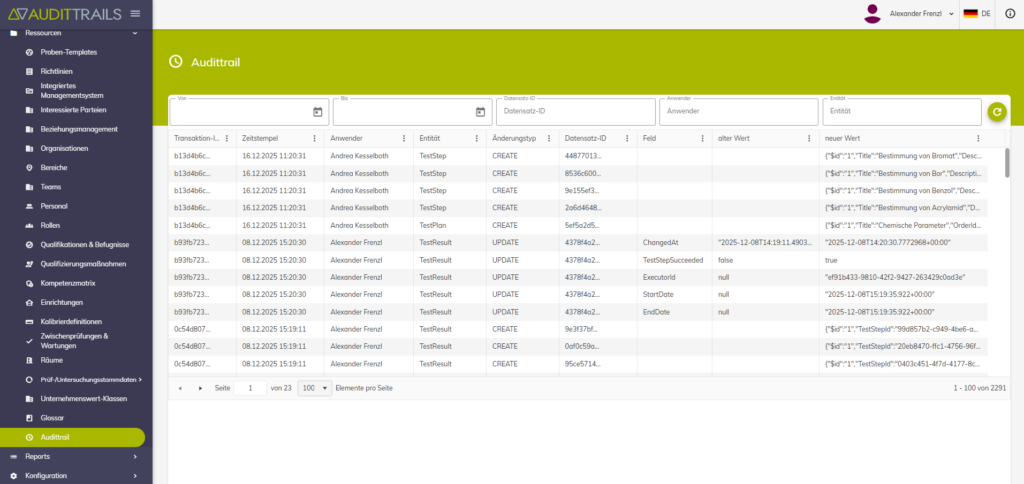The width and height of the screenshot is (1024, 484).
Task: Open column menu for Anwender header
Action: (x=404, y=138)
